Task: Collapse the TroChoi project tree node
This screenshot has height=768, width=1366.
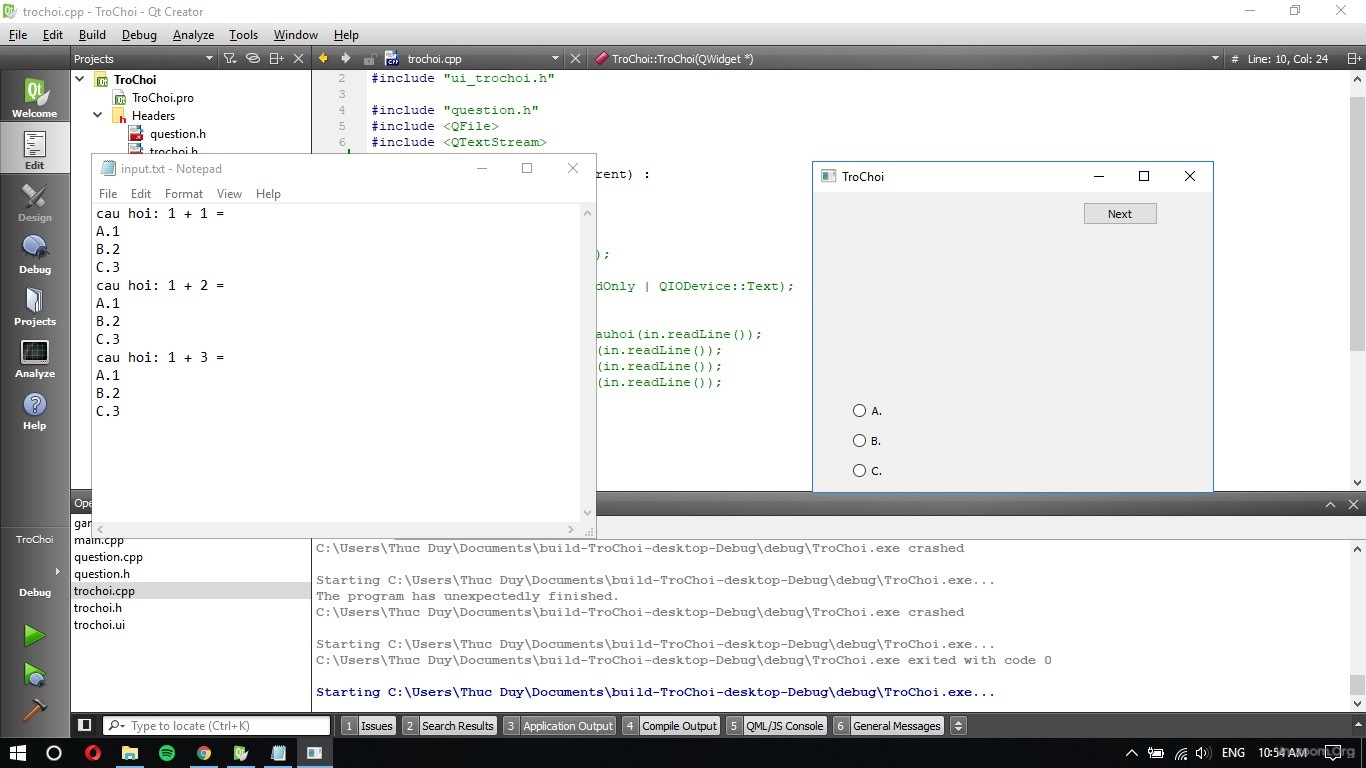Action: (x=80, y=79)
